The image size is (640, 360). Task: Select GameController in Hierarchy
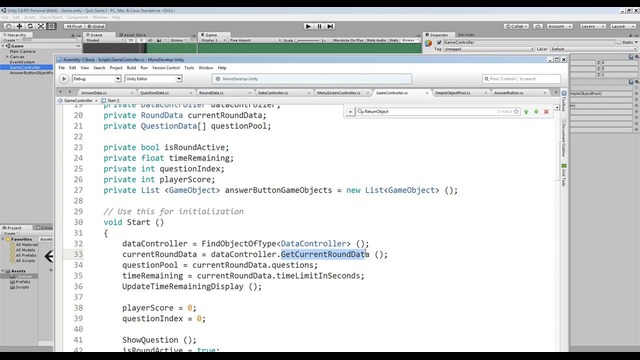pyautogui.click(x=25, y=67)
